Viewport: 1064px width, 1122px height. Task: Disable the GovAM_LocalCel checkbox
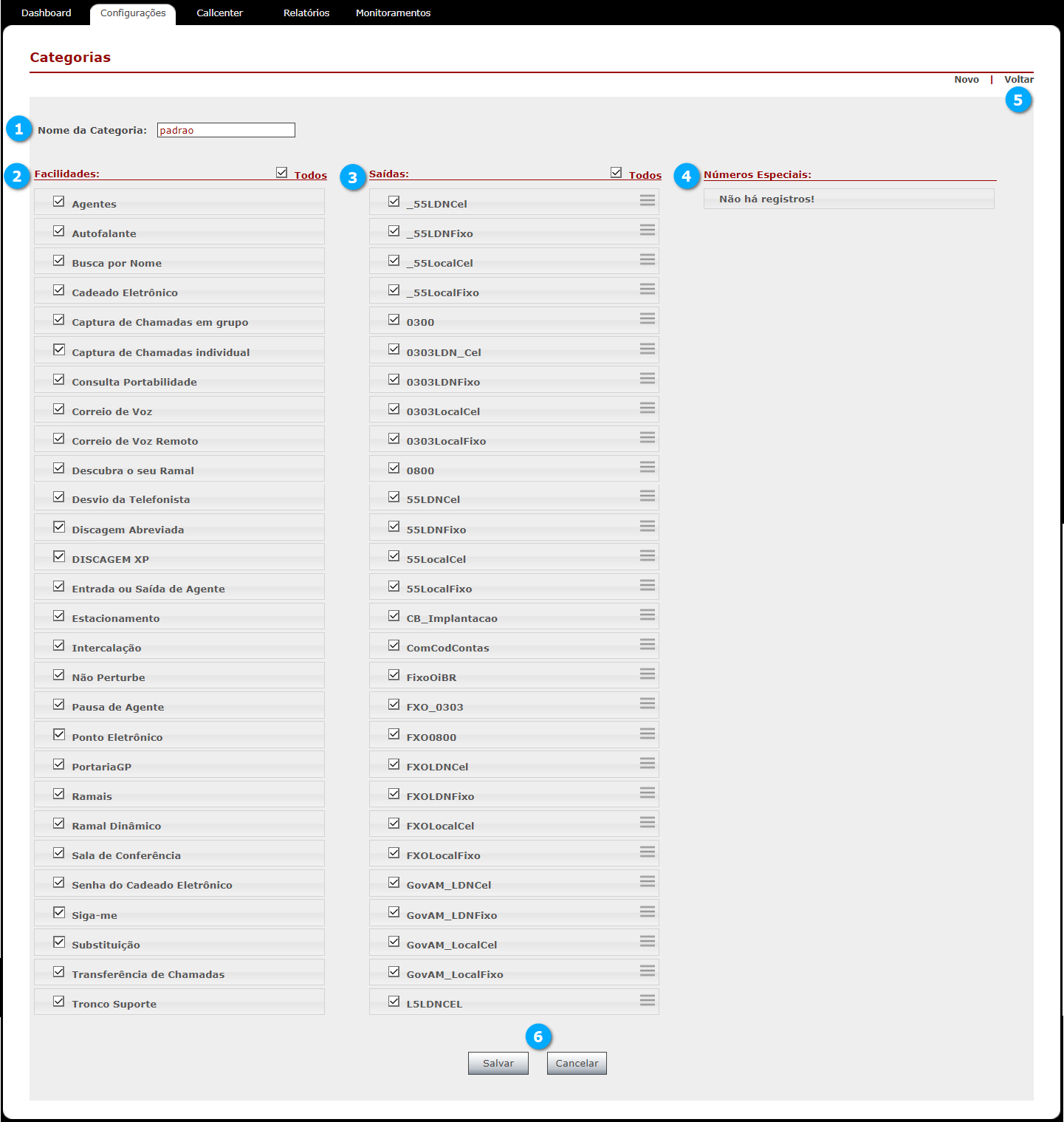[x=394, y=942]
